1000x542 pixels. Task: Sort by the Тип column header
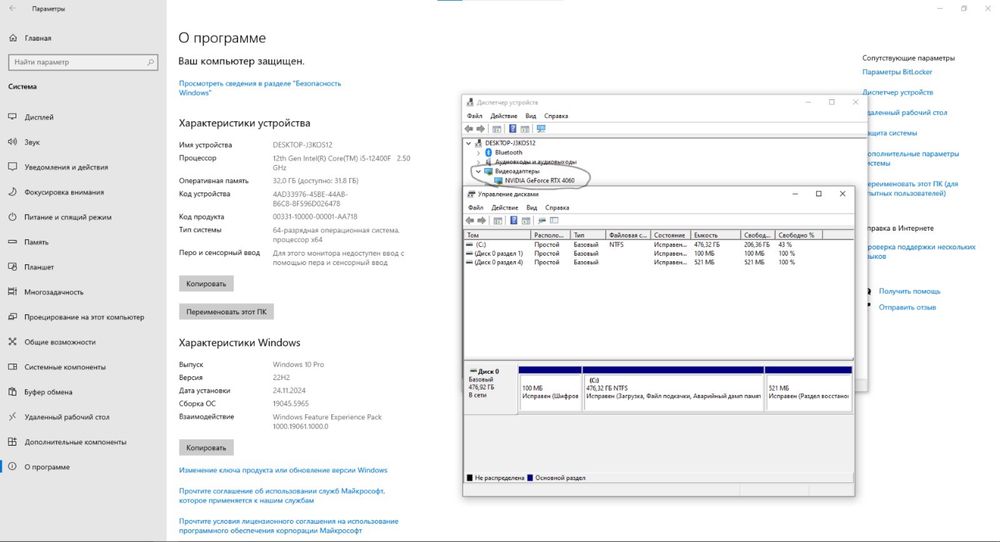(587, 235)
